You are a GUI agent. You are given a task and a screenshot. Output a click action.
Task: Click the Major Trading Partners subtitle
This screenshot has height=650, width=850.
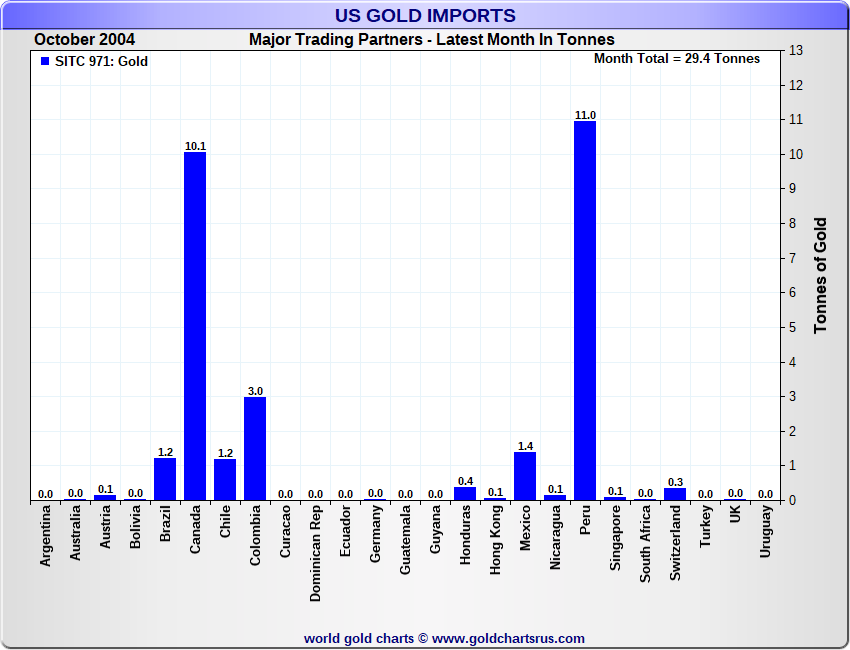click(432, 40)
